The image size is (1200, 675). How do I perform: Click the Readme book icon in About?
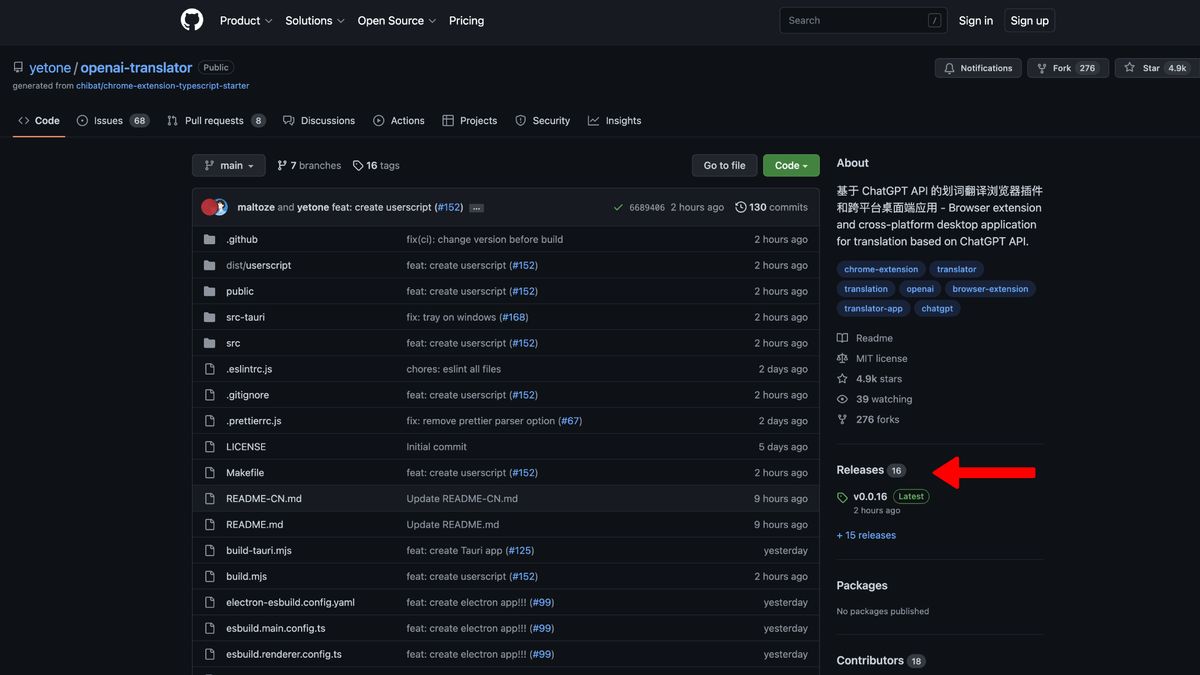pyautogui.click(x=841, y=337)
